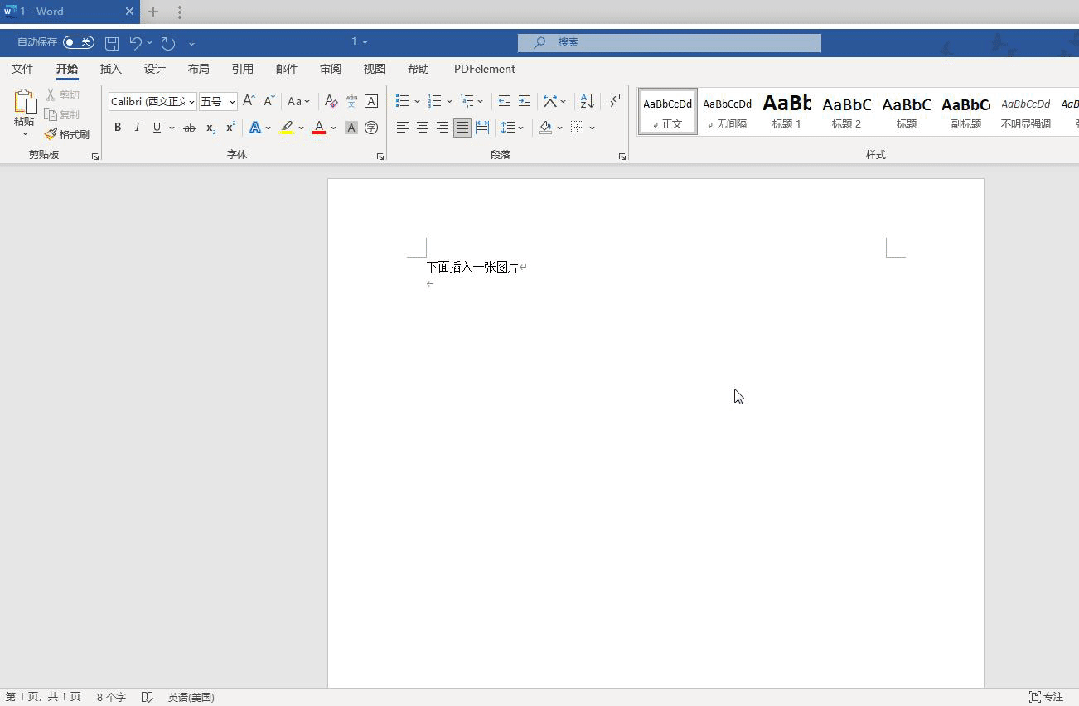Open the 插入 ribbon tab
Image resolution: width=1079 pixels, height=706 pixels.
[111, 69]
